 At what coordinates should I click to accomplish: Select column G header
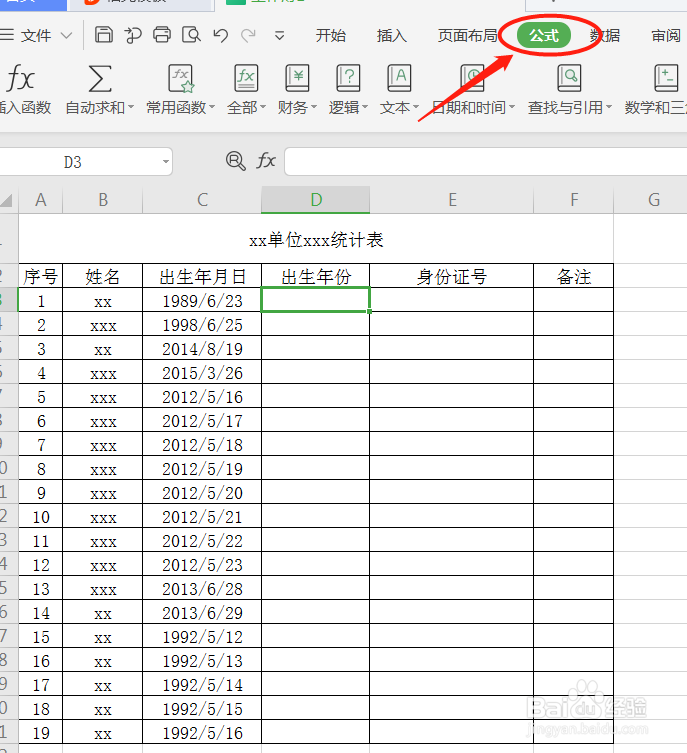653,200
